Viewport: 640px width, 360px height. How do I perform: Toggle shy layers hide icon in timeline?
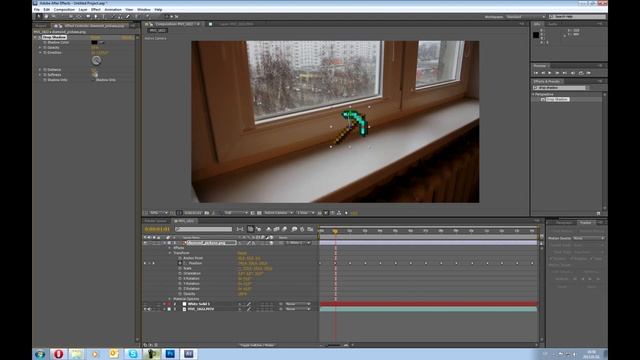coord(268,229)
